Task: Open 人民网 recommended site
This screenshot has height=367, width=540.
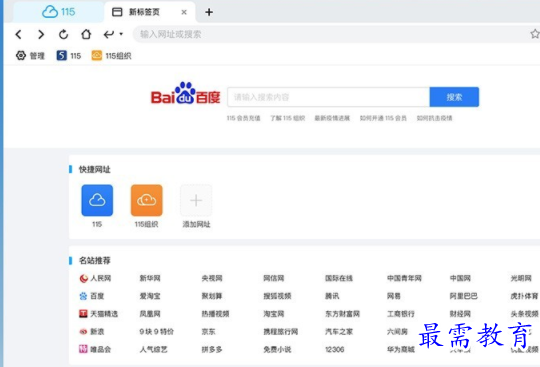Action: (95, 278)
